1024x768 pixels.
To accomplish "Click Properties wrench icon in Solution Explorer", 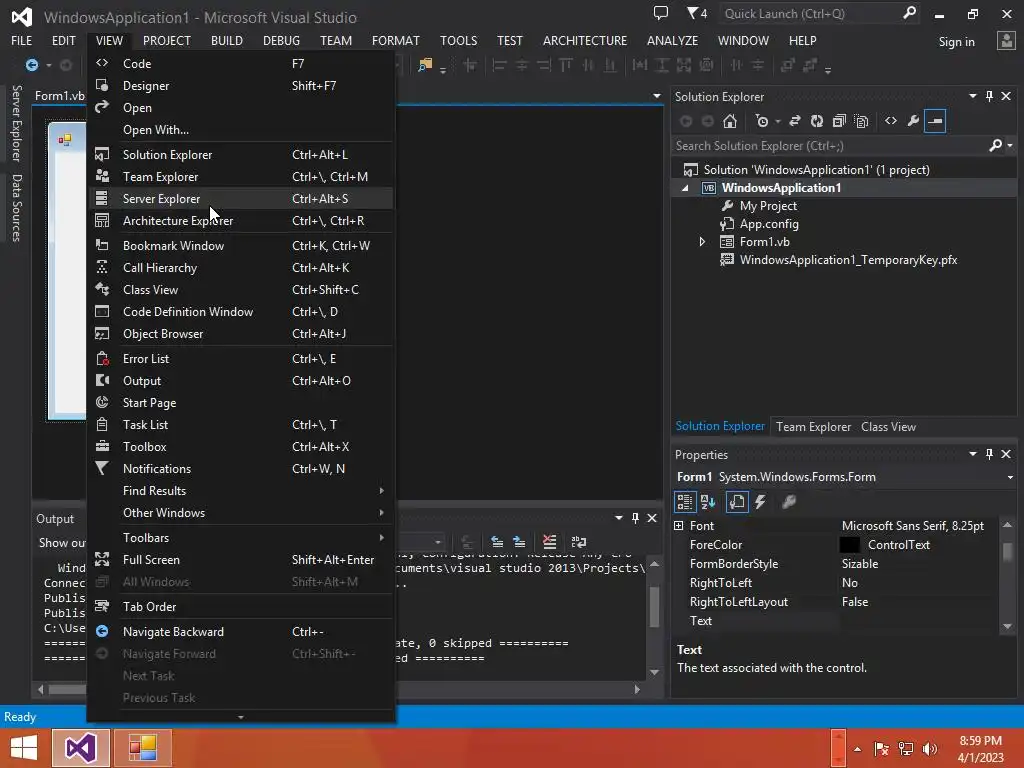I will click(913, 121).
